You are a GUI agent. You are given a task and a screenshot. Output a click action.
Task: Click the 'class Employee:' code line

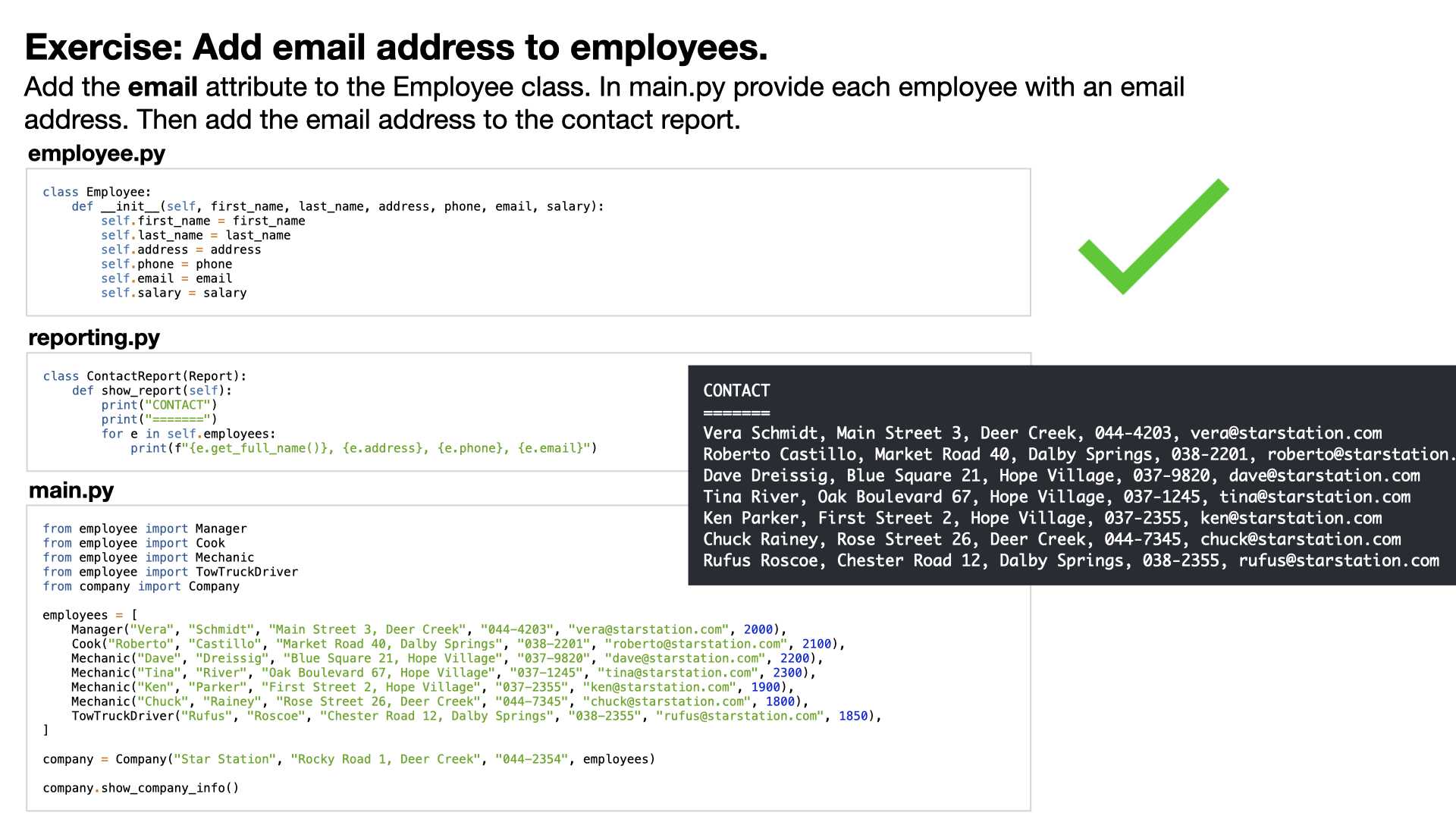[97, 193]
